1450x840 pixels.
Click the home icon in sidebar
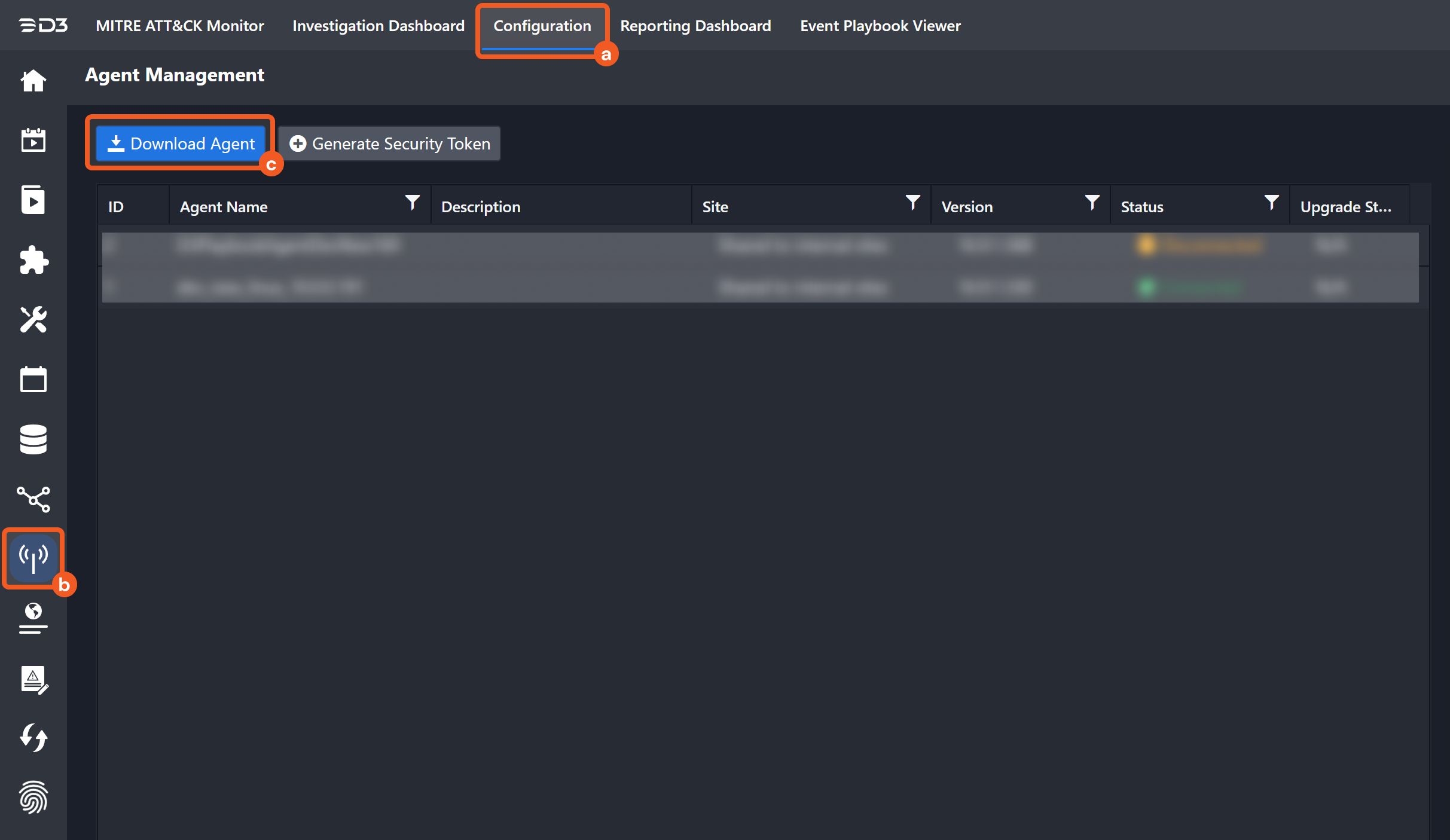pyautogui.click(x=33, y=81)
